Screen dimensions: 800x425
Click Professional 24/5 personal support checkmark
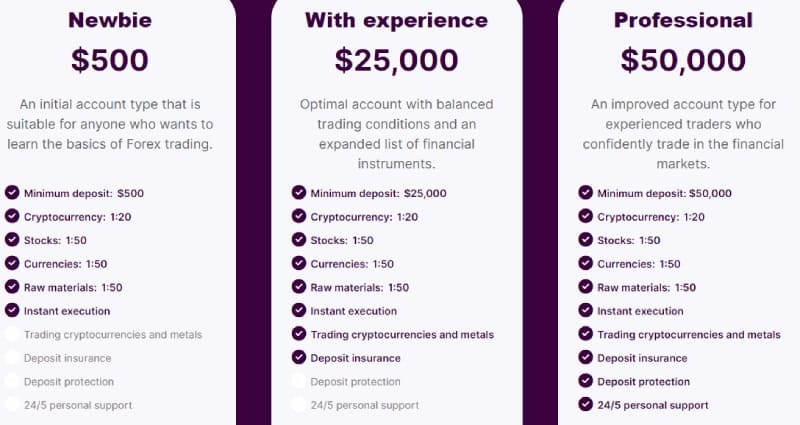coord(586,404)
